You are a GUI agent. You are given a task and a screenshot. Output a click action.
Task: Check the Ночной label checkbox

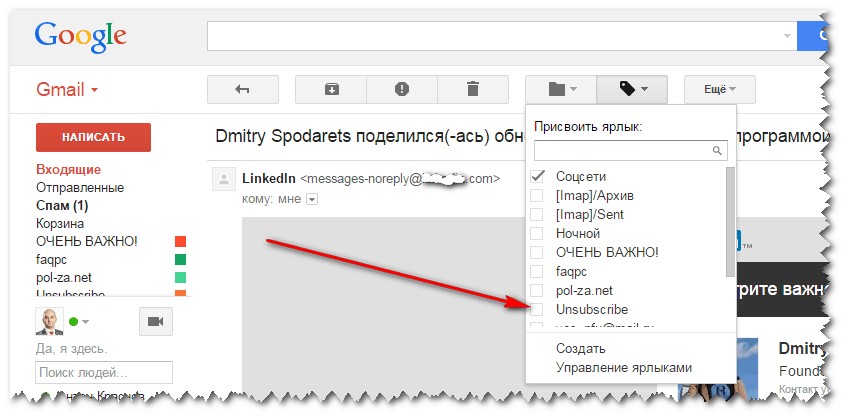click(536, 234)
